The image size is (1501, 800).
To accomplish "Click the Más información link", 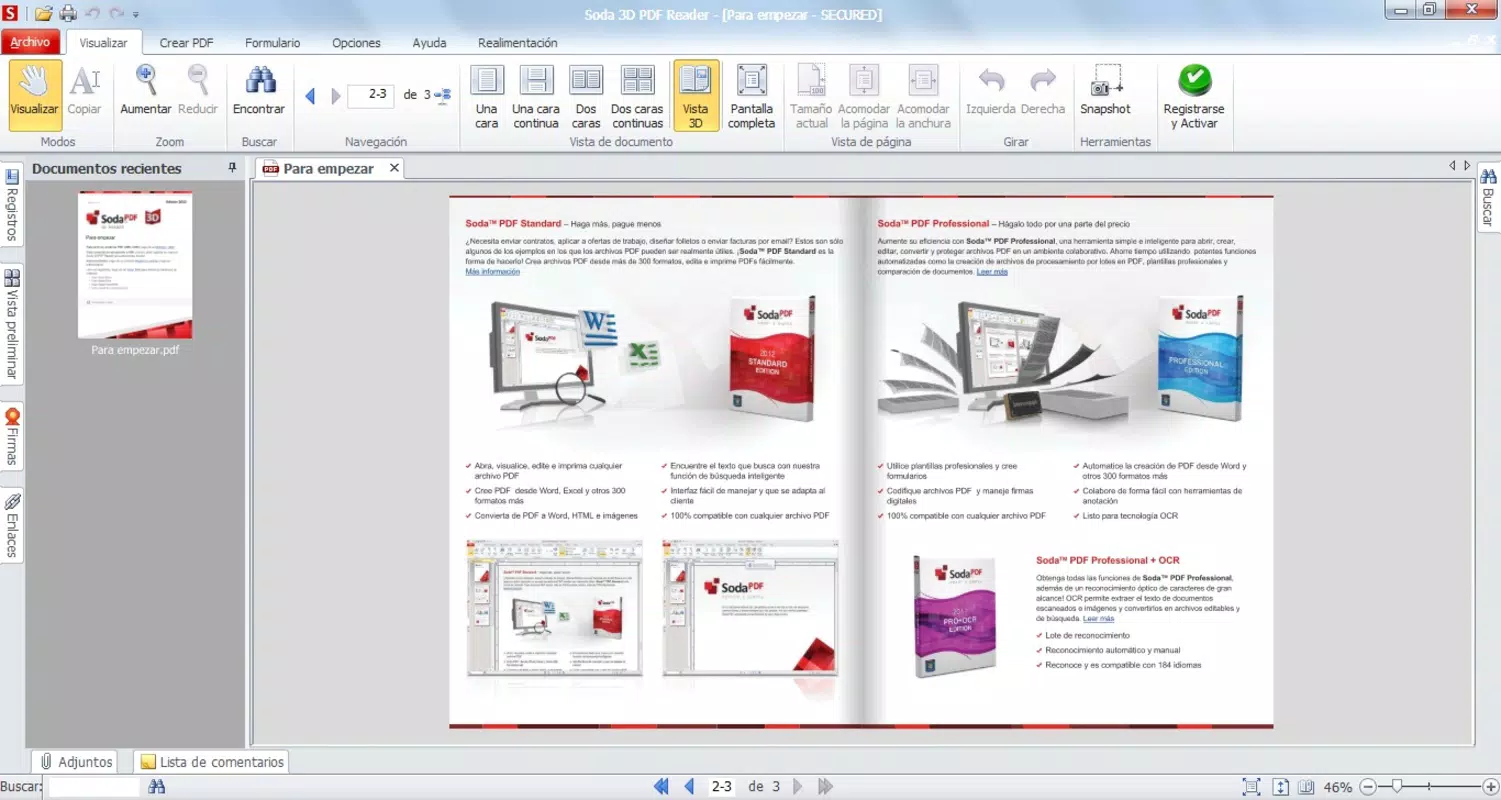I will (x=492, y=272).
